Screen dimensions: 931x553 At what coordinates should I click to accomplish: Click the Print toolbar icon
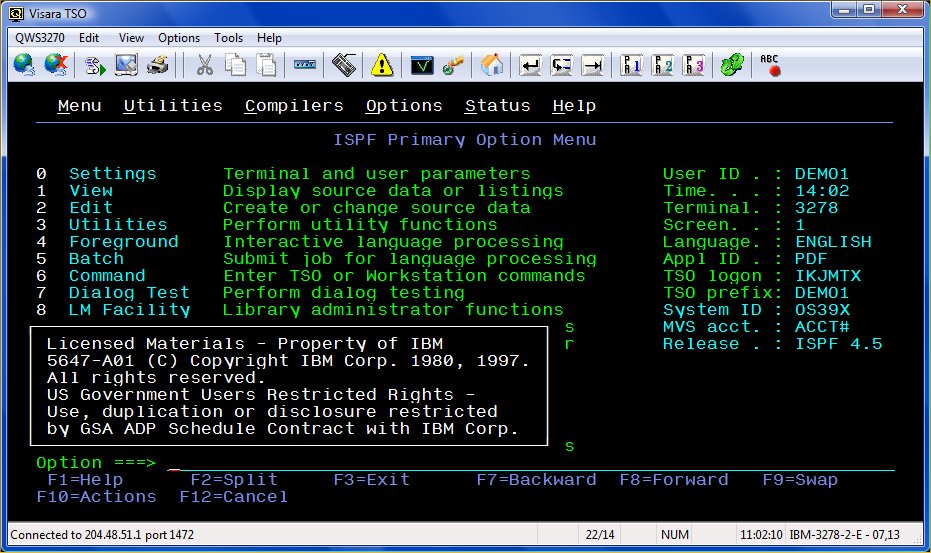point(157,65)
